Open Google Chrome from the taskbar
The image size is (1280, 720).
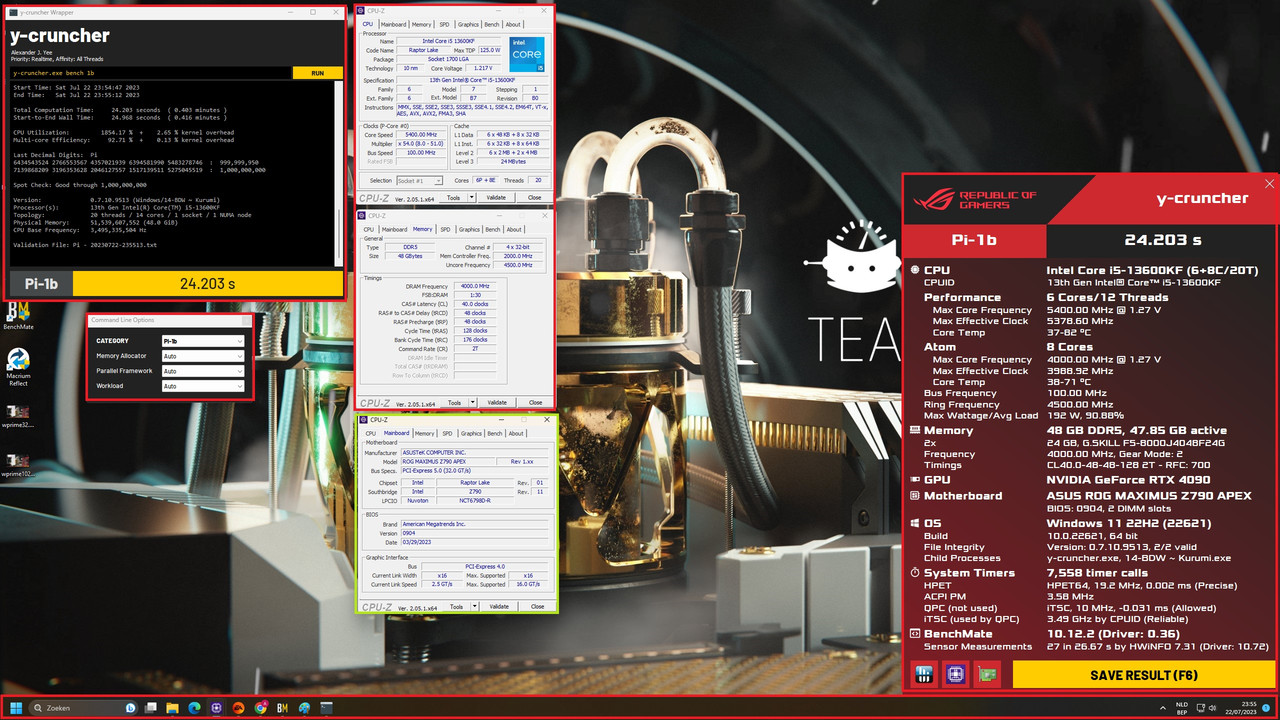(x=261, y=708)
